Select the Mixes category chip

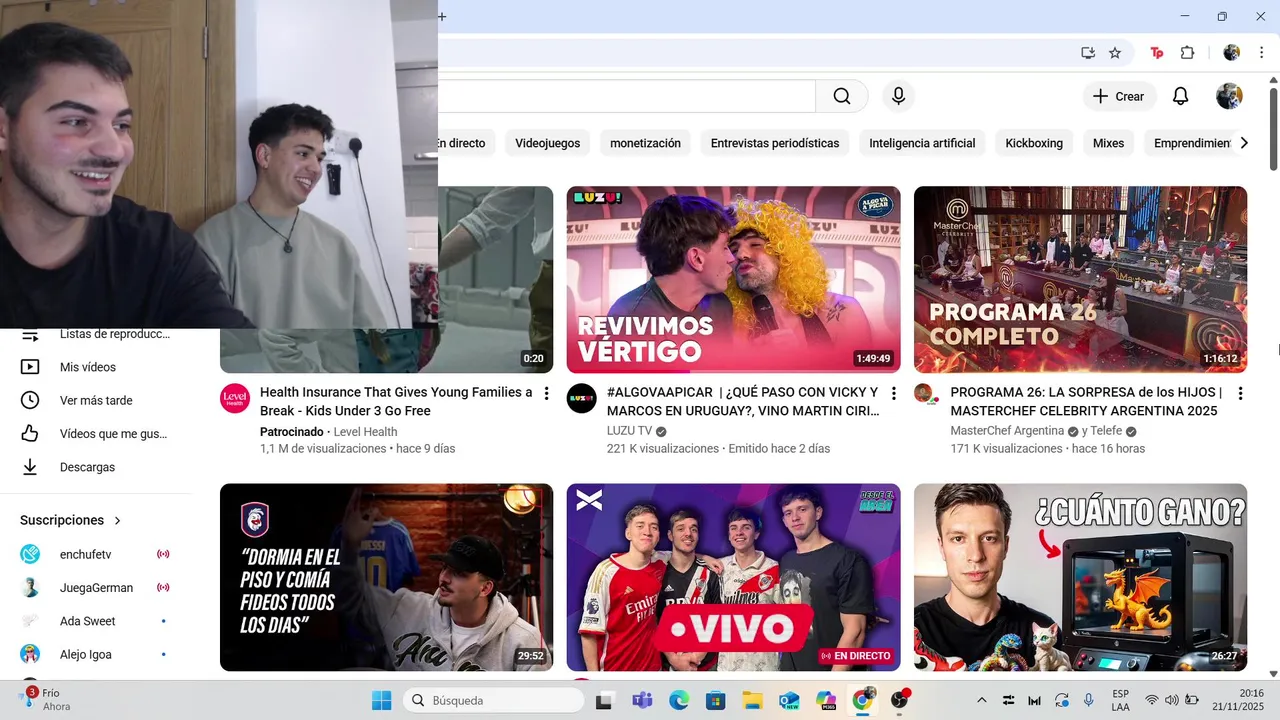pyautogui.click(x=1108, y=143)
